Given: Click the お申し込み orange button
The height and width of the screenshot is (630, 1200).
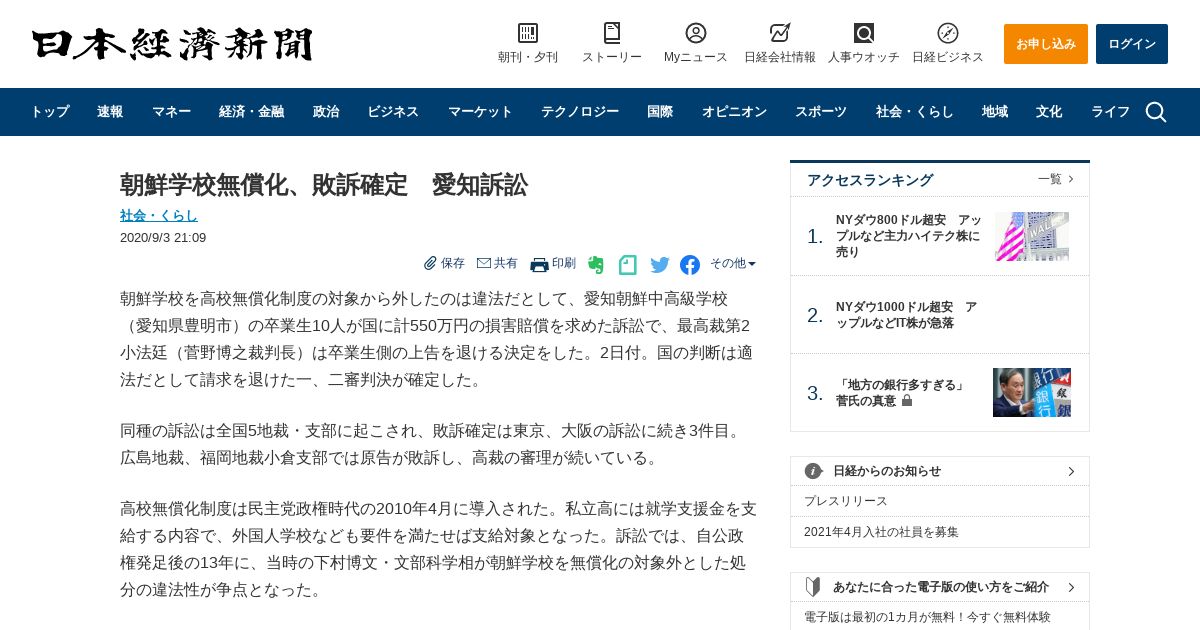Looking at the screenshot, I should click(1046, 44).
